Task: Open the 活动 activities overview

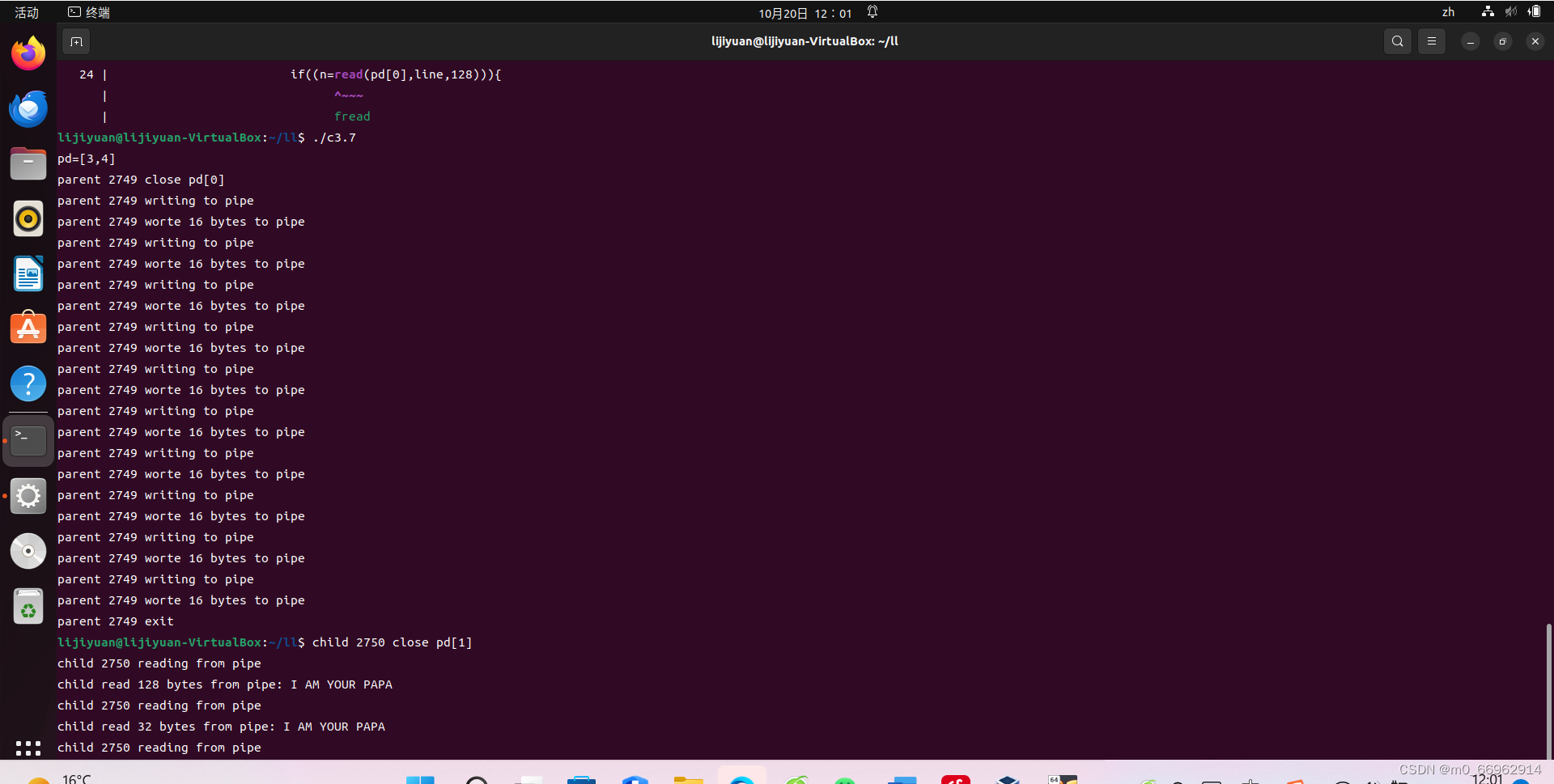Action: click(27, 12)
